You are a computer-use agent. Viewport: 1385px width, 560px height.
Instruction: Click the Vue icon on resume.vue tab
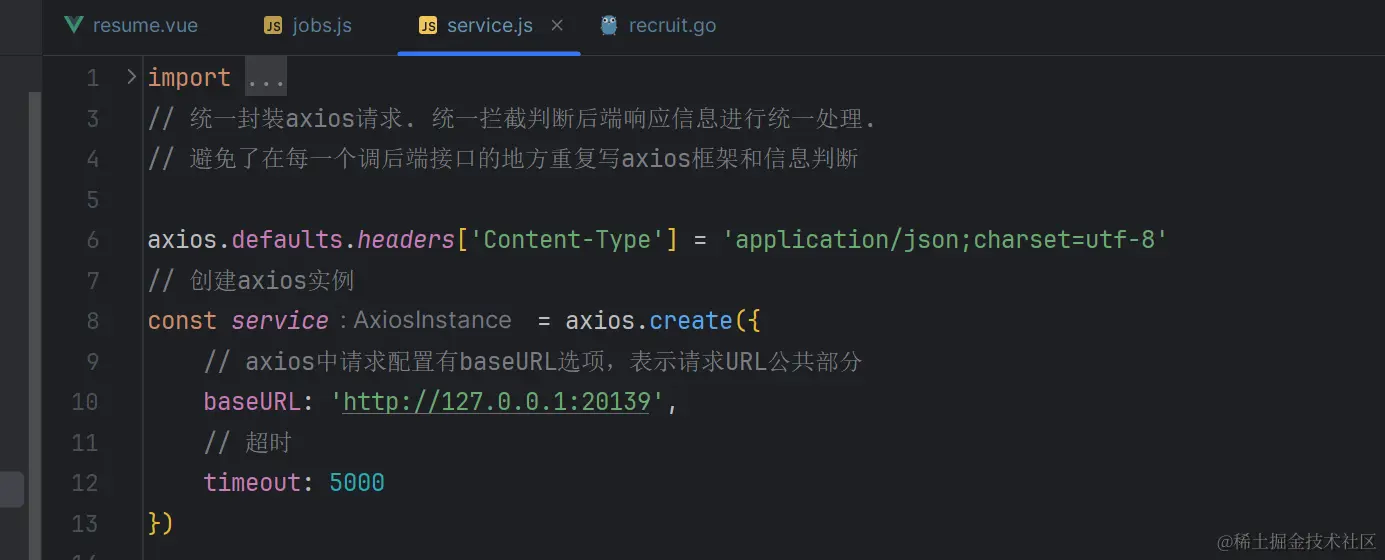[72, 26]
